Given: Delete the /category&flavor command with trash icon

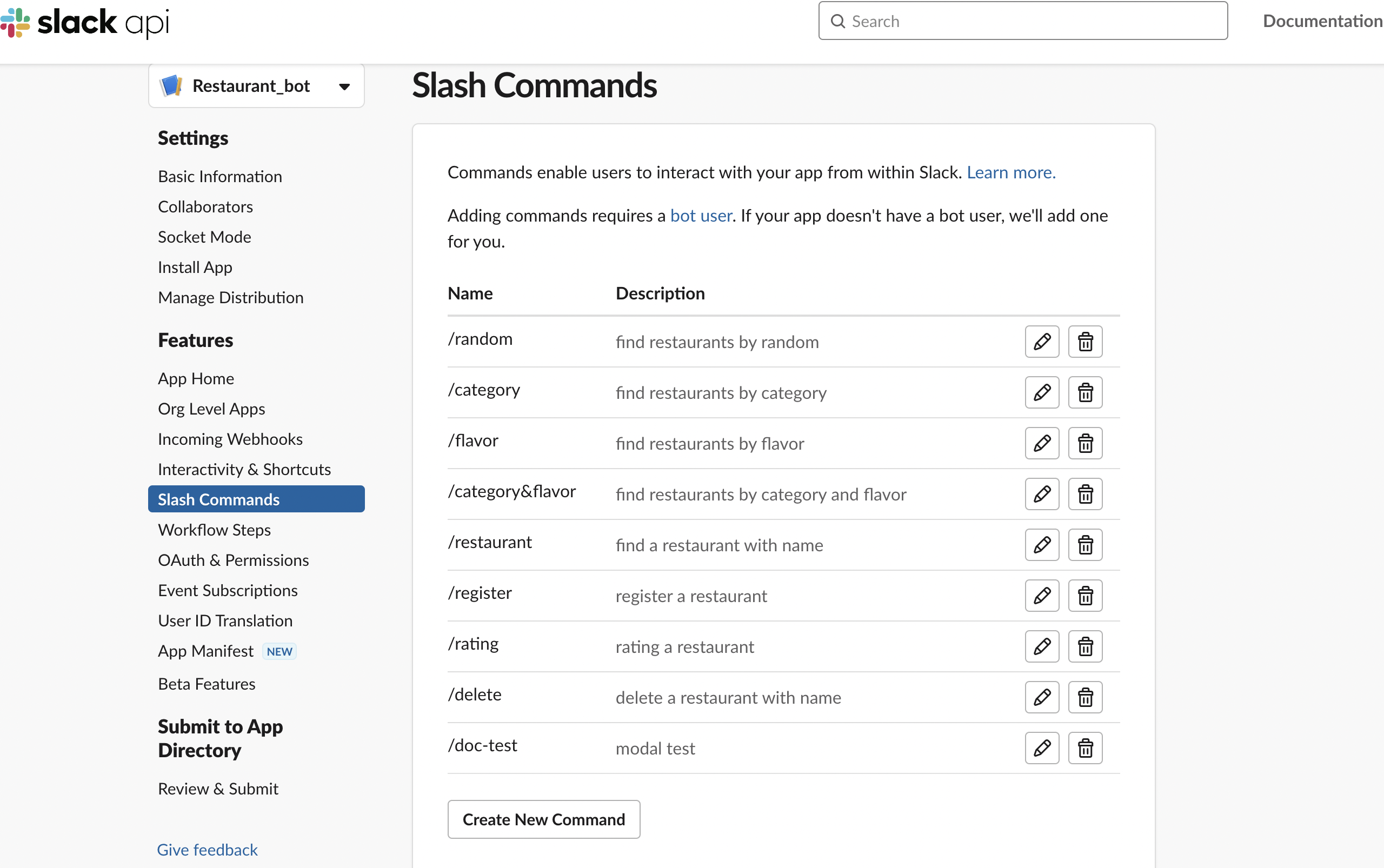Looking at the screenshot, I should tap(1085, 495).
